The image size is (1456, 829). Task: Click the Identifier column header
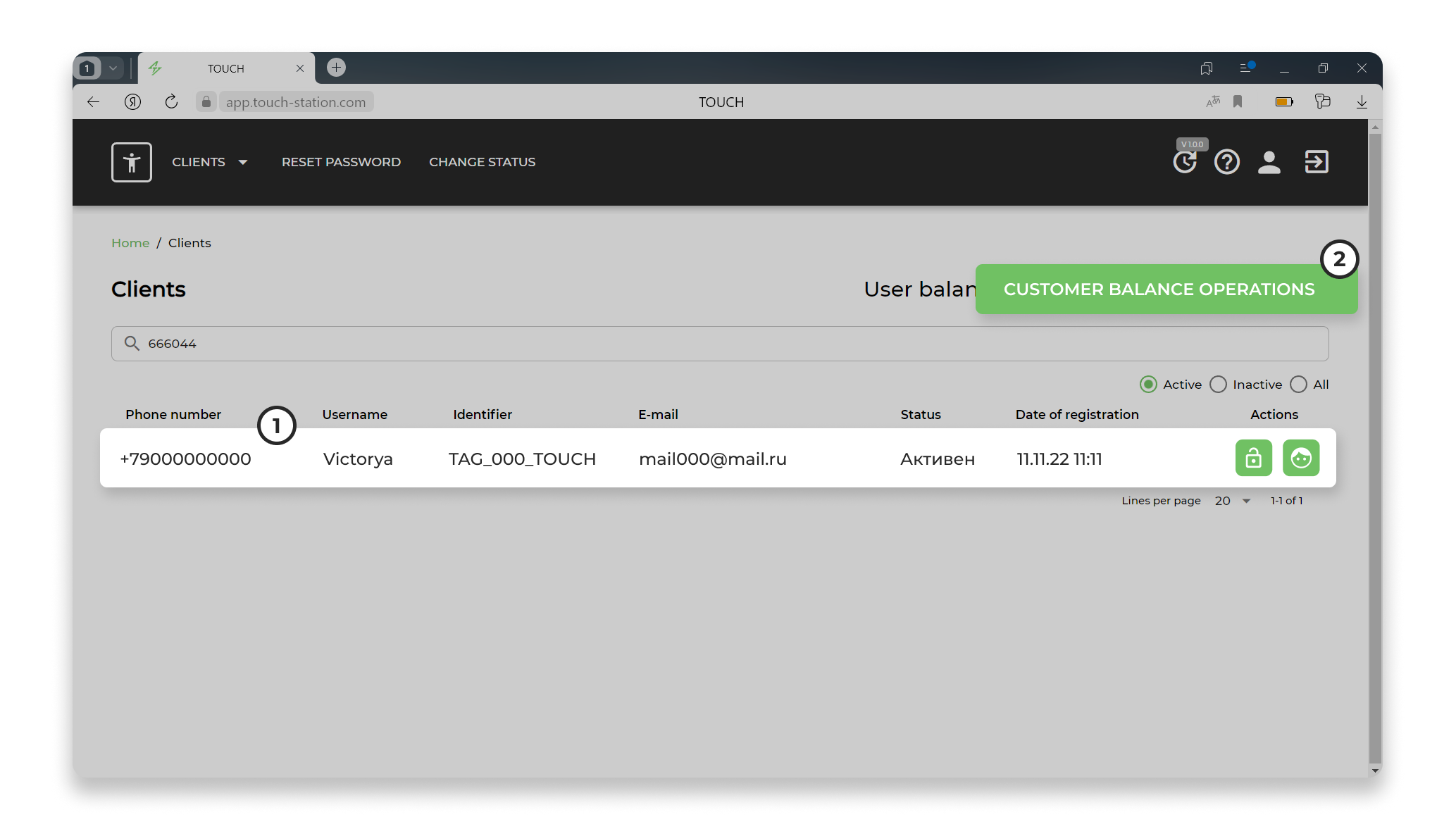(x=482, y=415)
